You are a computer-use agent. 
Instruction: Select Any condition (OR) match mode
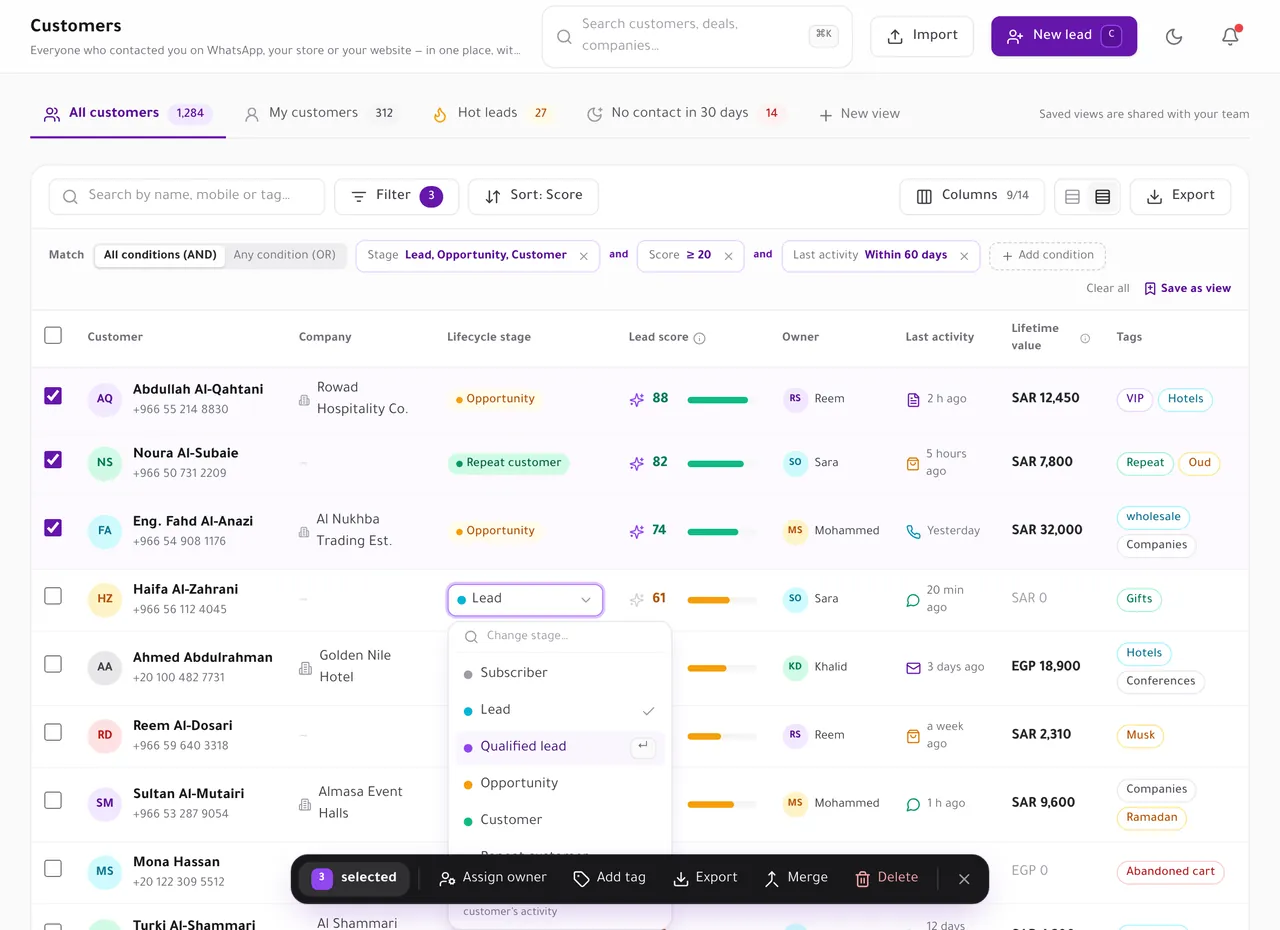pyautogui.click(x=285, y=255)
